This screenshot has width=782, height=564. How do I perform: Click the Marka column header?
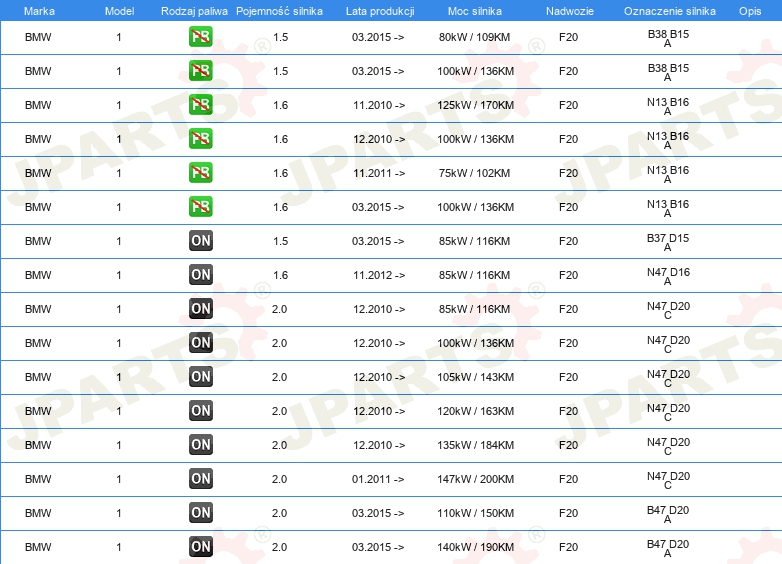[39, 11]
